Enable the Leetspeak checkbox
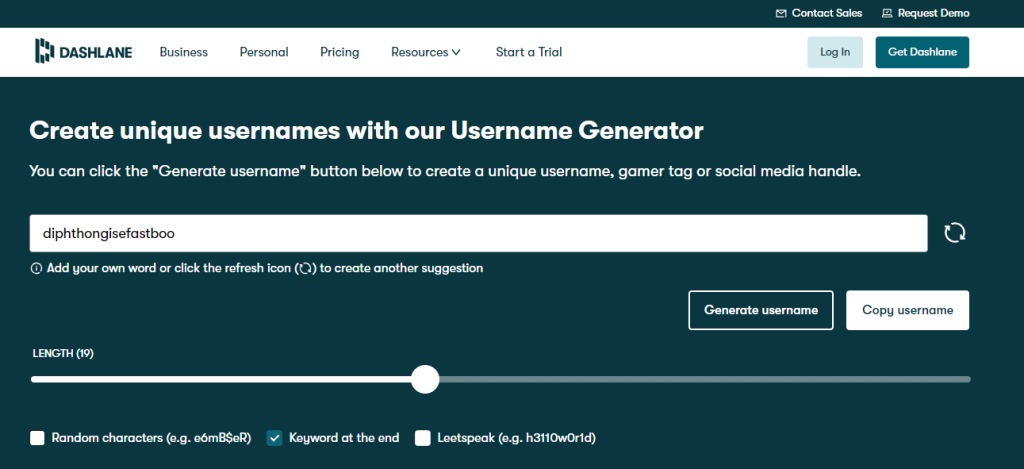 click(423, 438)
